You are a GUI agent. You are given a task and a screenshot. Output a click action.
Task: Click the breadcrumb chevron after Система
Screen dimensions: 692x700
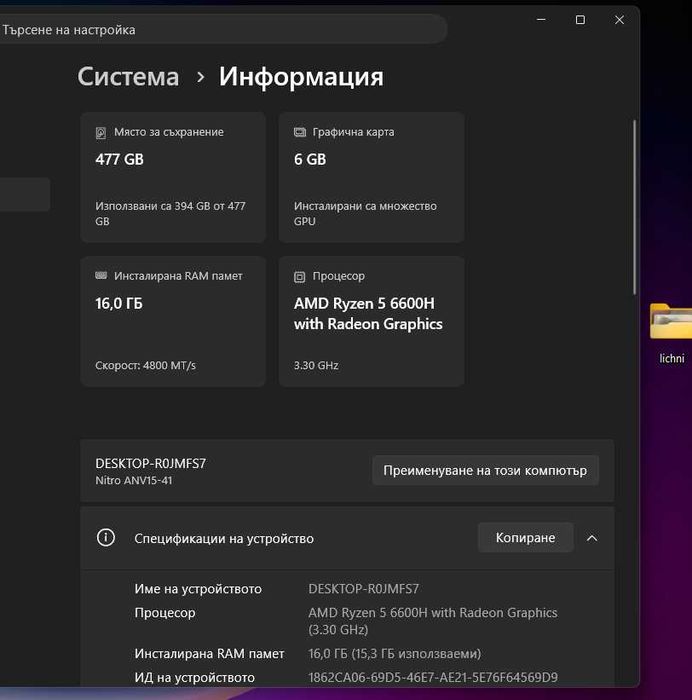click(201, 77)
